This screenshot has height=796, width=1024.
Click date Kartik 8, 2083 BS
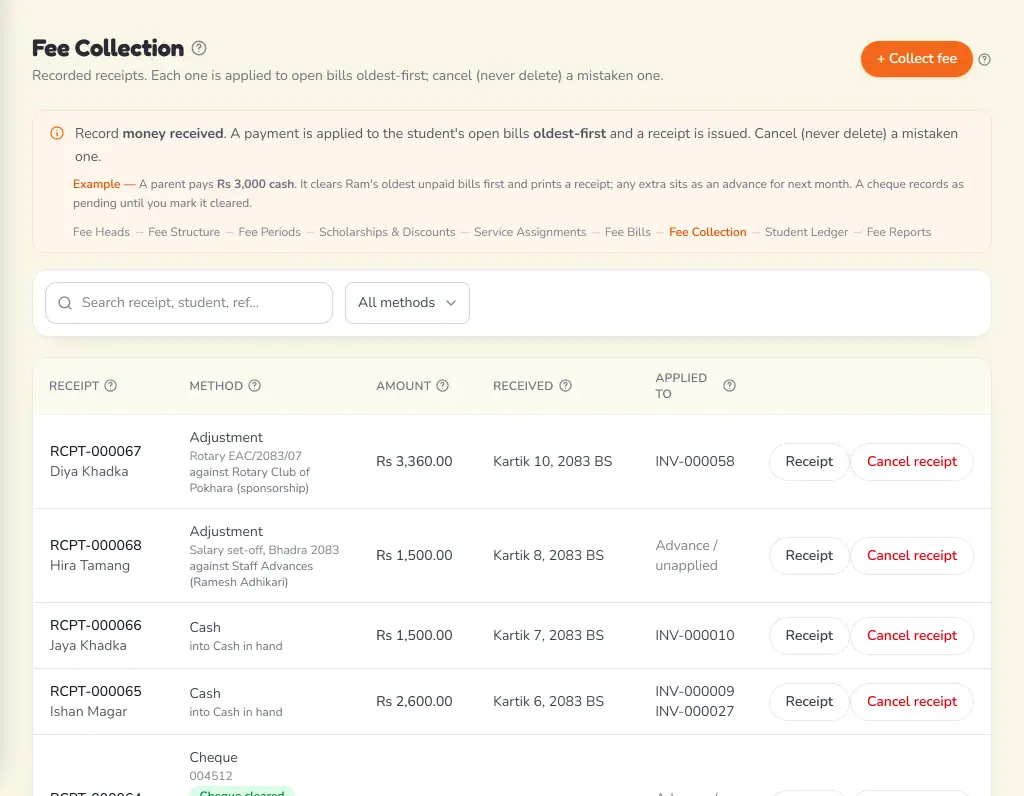[549, 556]
